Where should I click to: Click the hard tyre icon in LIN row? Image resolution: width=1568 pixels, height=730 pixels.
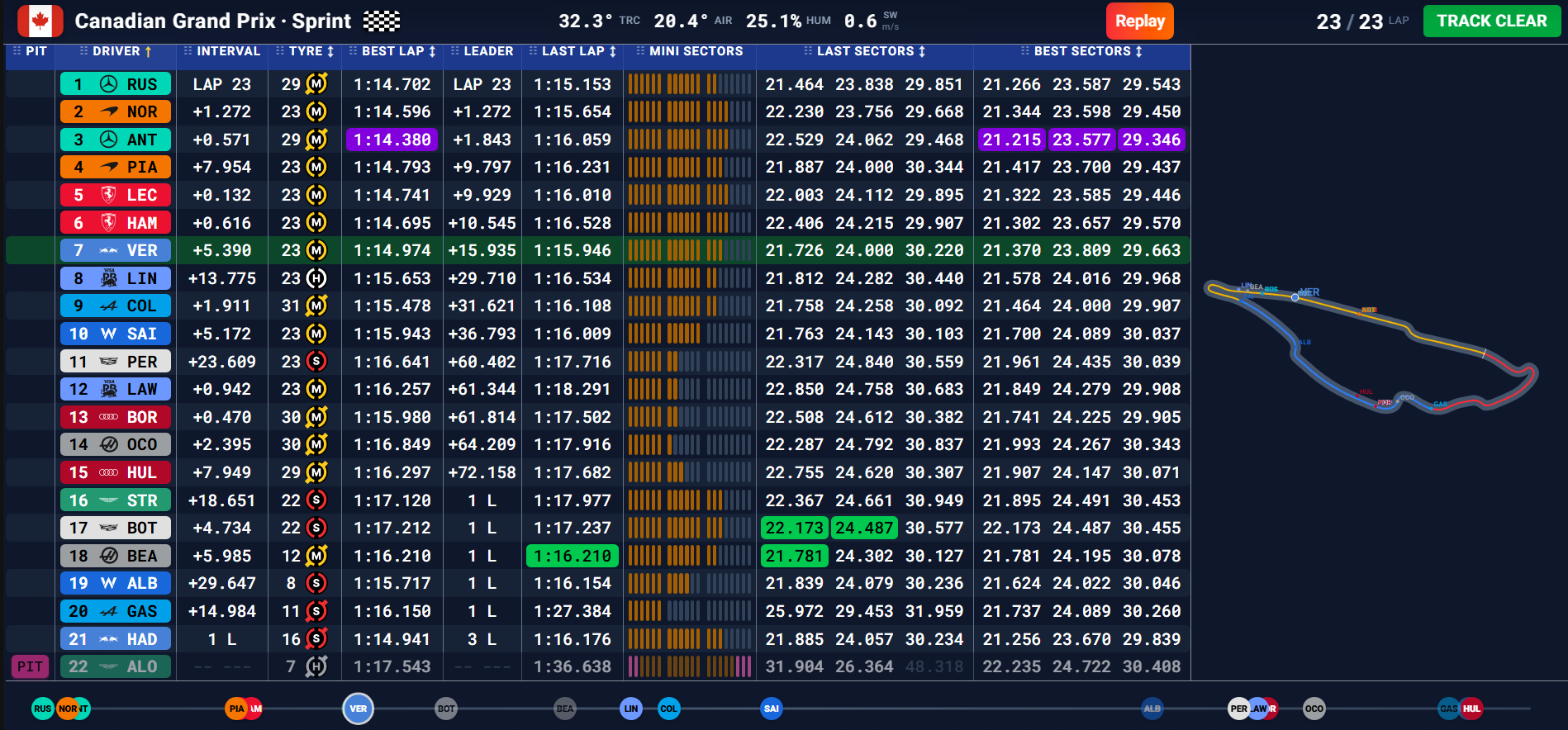coord(316,278)
